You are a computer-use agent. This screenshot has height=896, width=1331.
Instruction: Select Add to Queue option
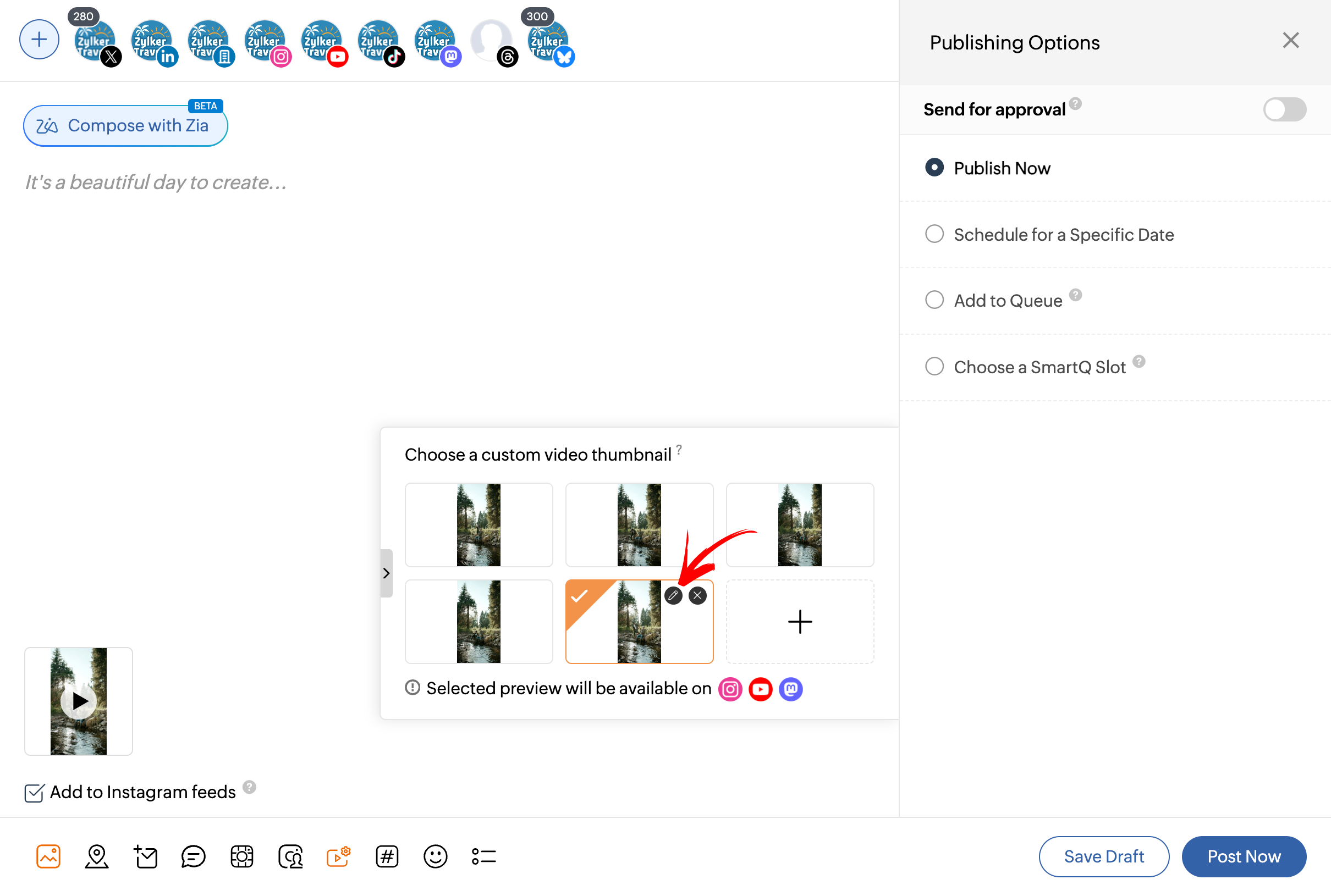click(934, 300)
